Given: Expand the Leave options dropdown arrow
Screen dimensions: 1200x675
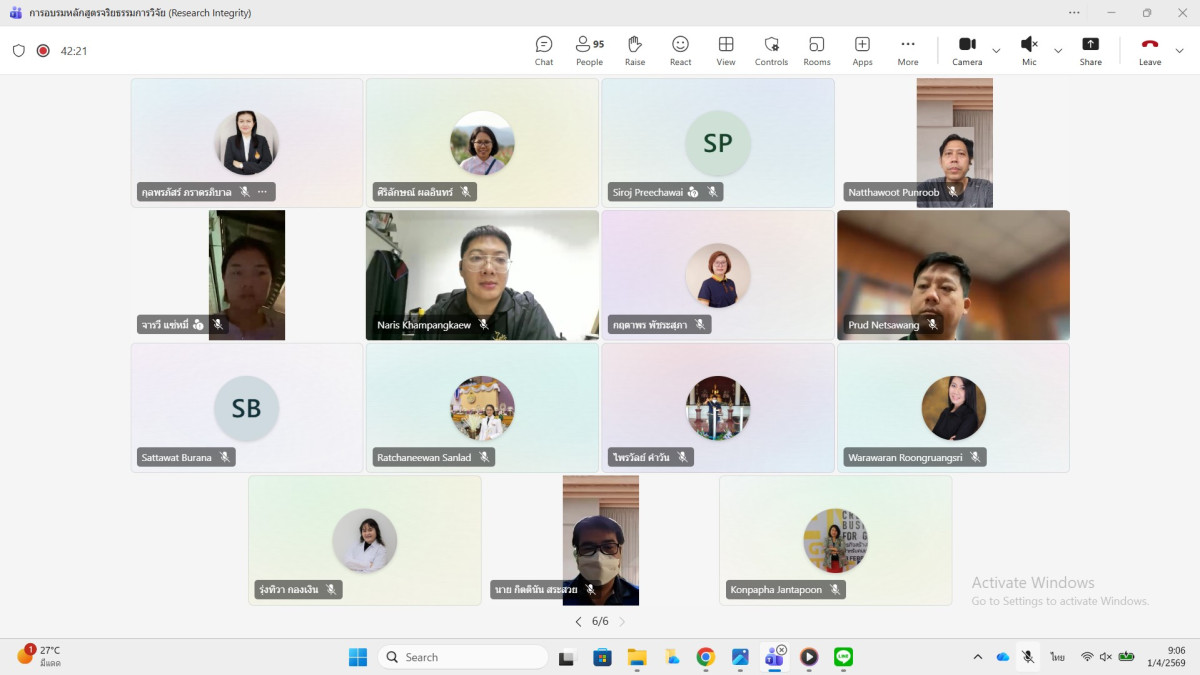Looking at the screenshot, I should 1179,51.
